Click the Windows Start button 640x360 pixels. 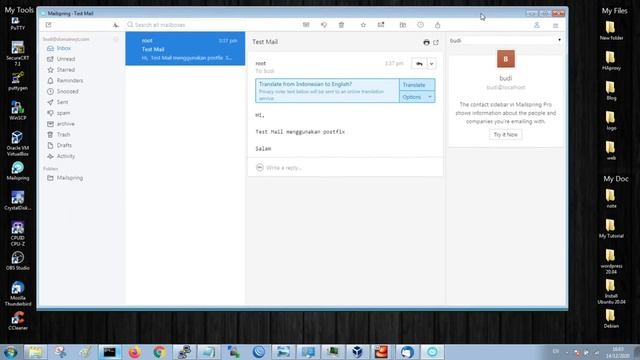coord(10,352)
